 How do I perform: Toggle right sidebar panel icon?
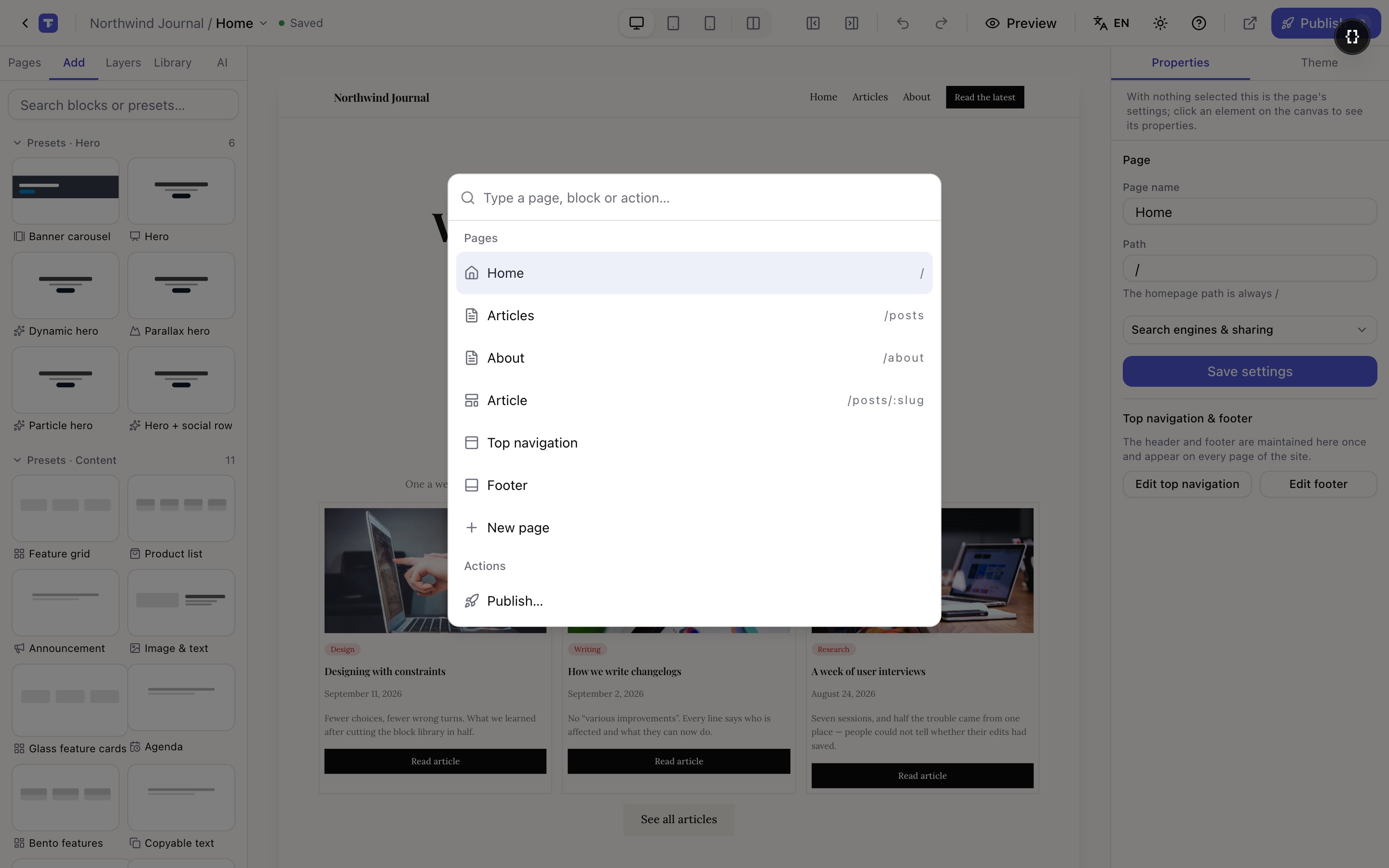pyautogui.click(x=852, y=23)
